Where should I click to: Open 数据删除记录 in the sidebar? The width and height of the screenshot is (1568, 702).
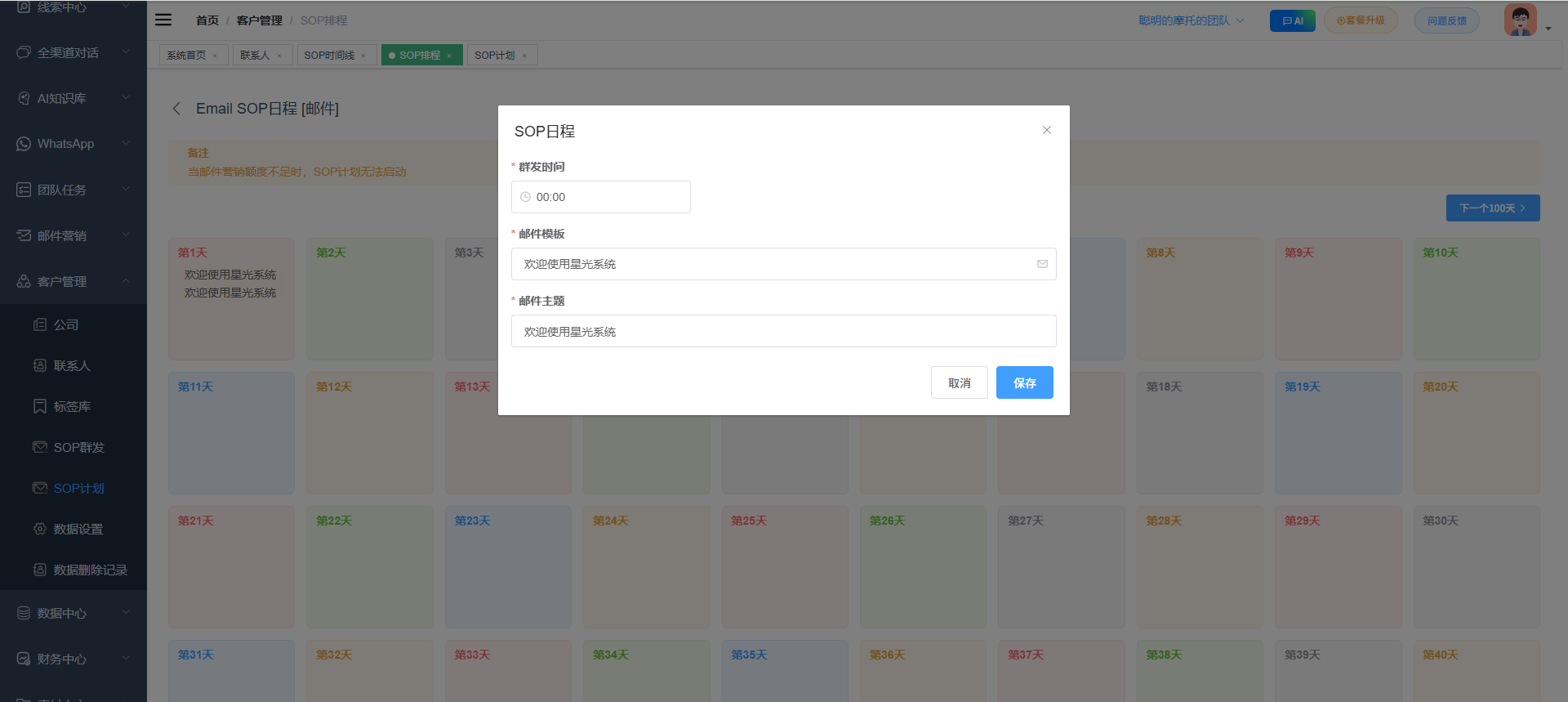tap(73, 570)
